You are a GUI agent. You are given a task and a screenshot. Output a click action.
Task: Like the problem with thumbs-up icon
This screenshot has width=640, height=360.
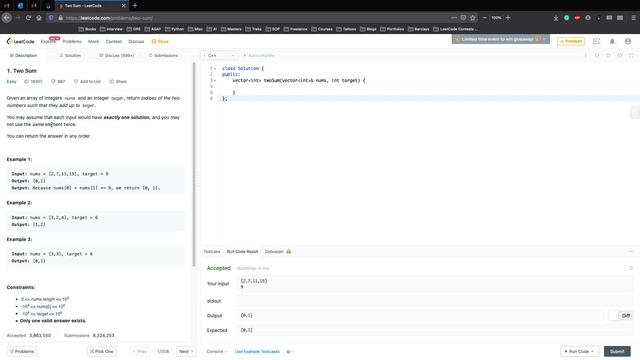tap(27, 82)
